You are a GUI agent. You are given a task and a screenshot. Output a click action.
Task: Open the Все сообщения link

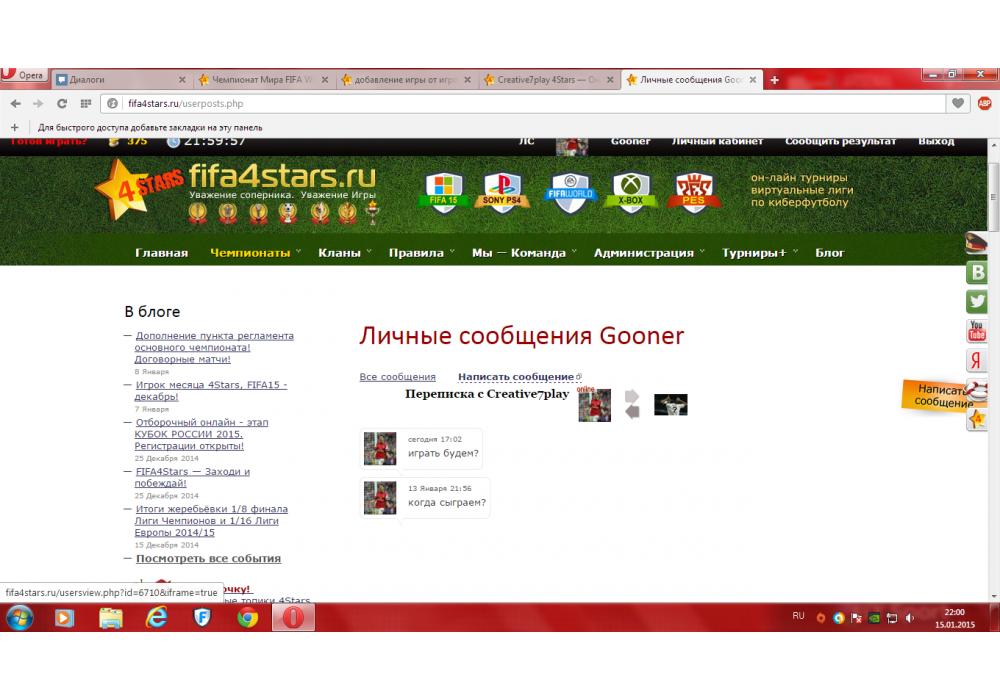coord(397,377)
